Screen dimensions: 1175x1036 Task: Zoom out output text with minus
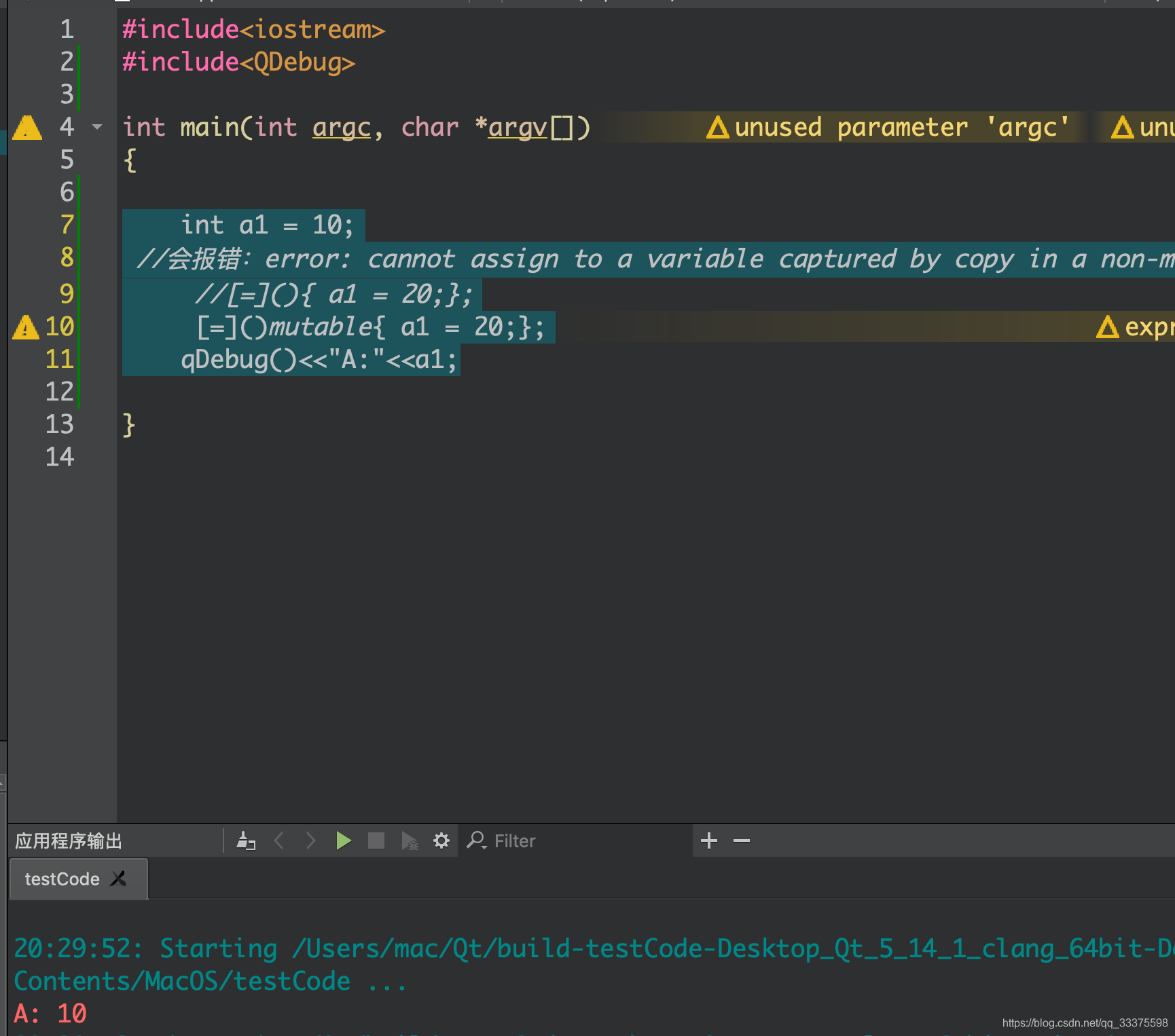742,840
